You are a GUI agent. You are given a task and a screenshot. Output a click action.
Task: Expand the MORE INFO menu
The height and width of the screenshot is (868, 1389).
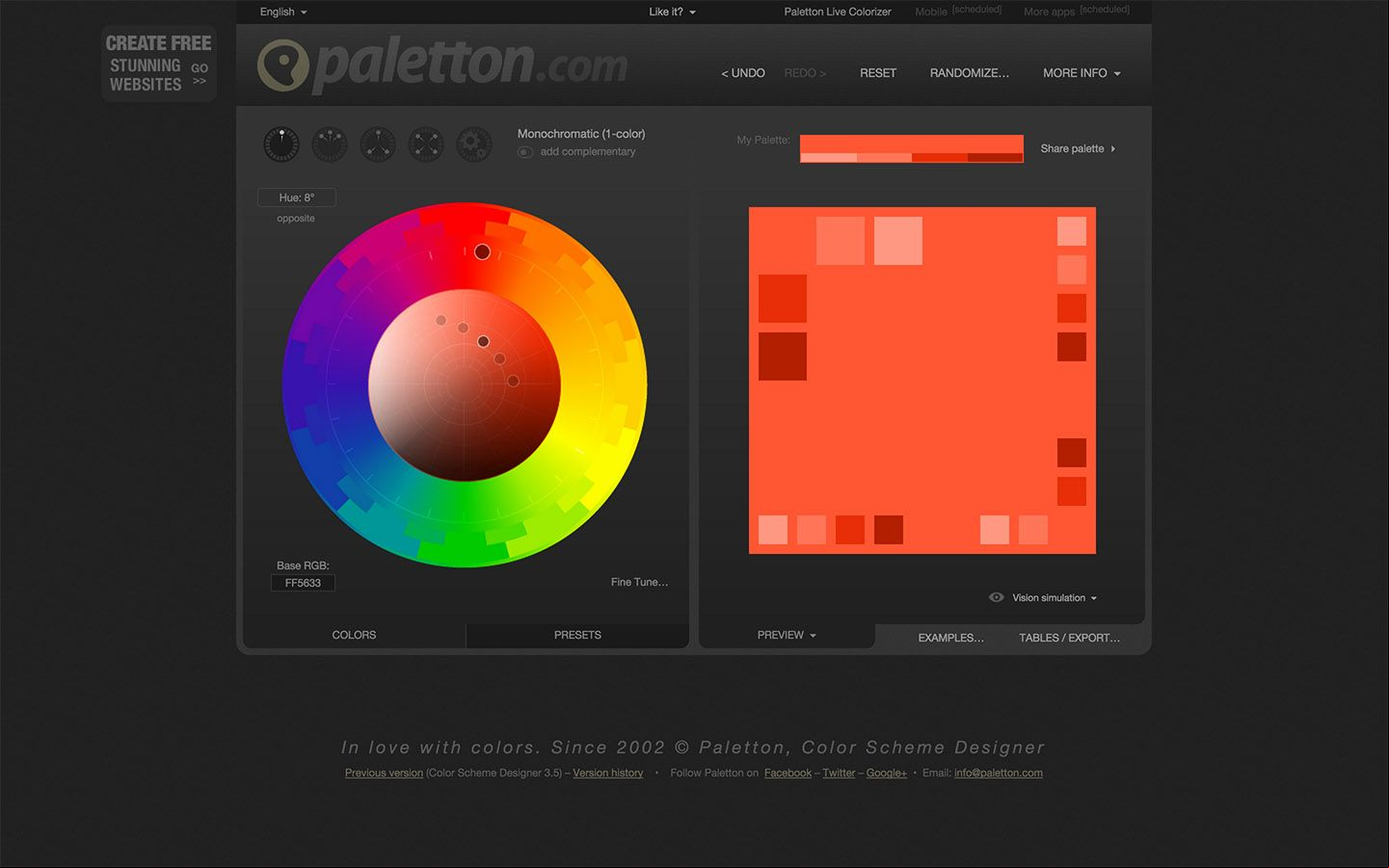pyautogui.click(x=1082, y=73)
